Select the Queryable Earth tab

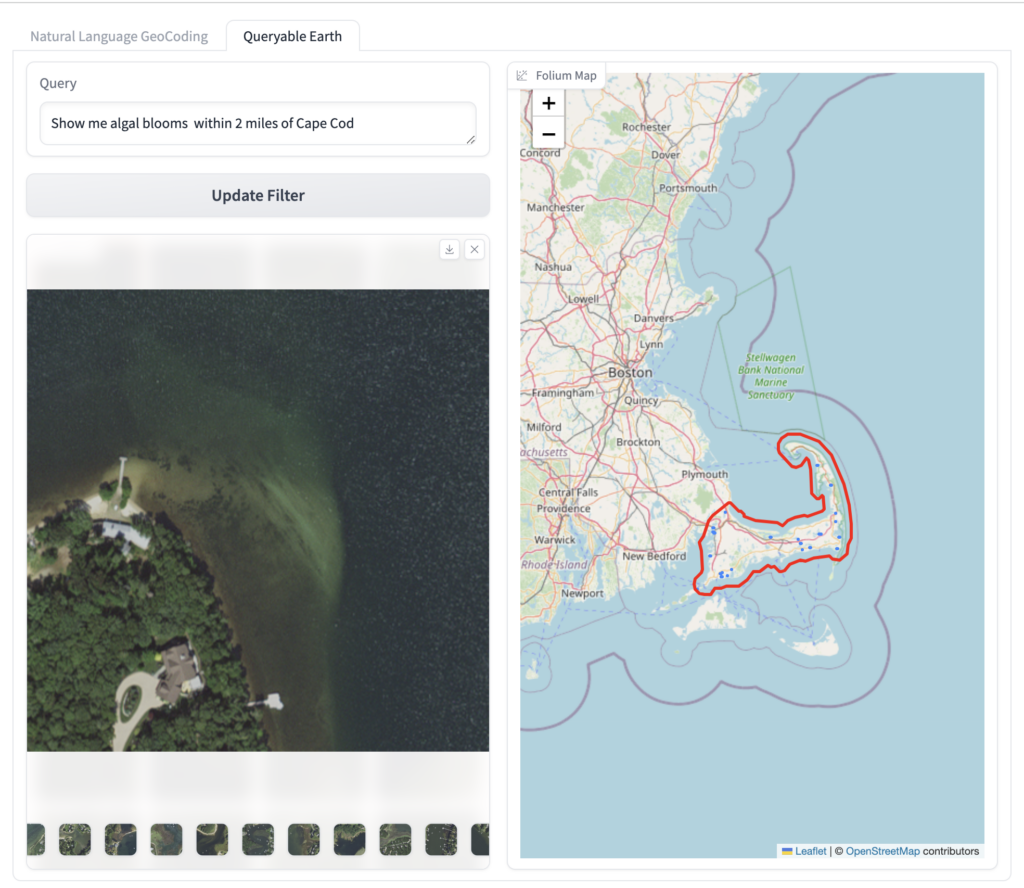[293, 35]
